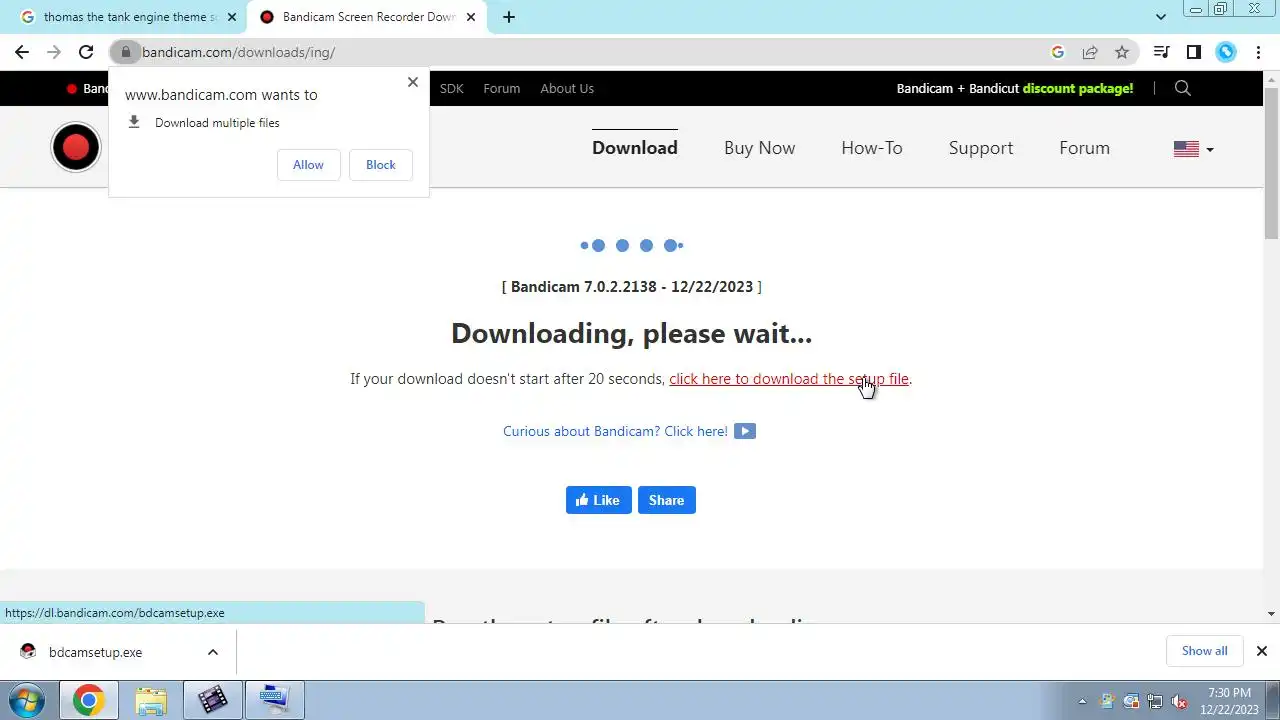The width and height of the screenshot is (1280, 720).
Task: Open the movie clapboard taskbar app
Action: click(x=212, y=701)
